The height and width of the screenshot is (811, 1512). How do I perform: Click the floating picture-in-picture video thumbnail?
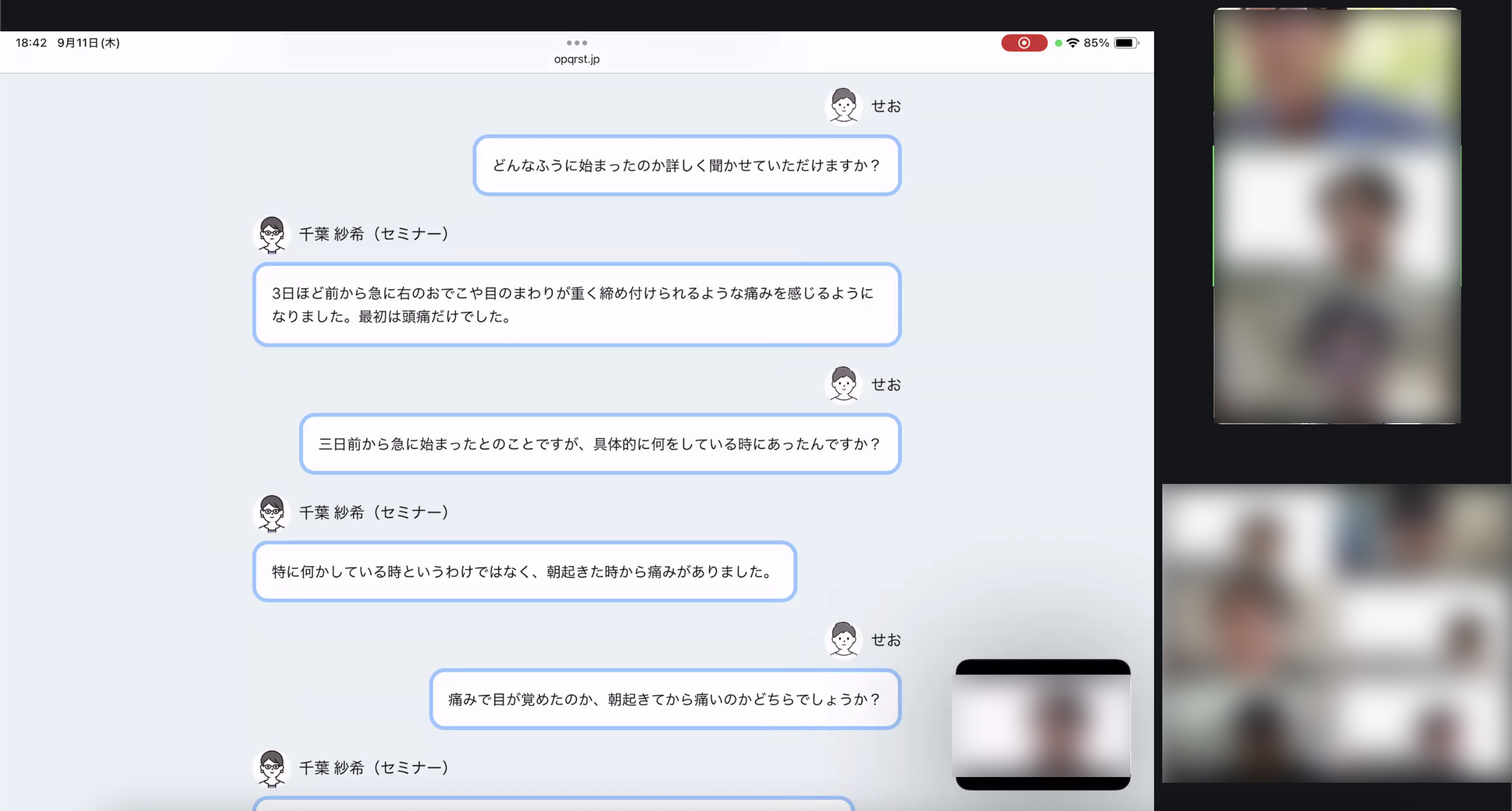[1042, 725]
